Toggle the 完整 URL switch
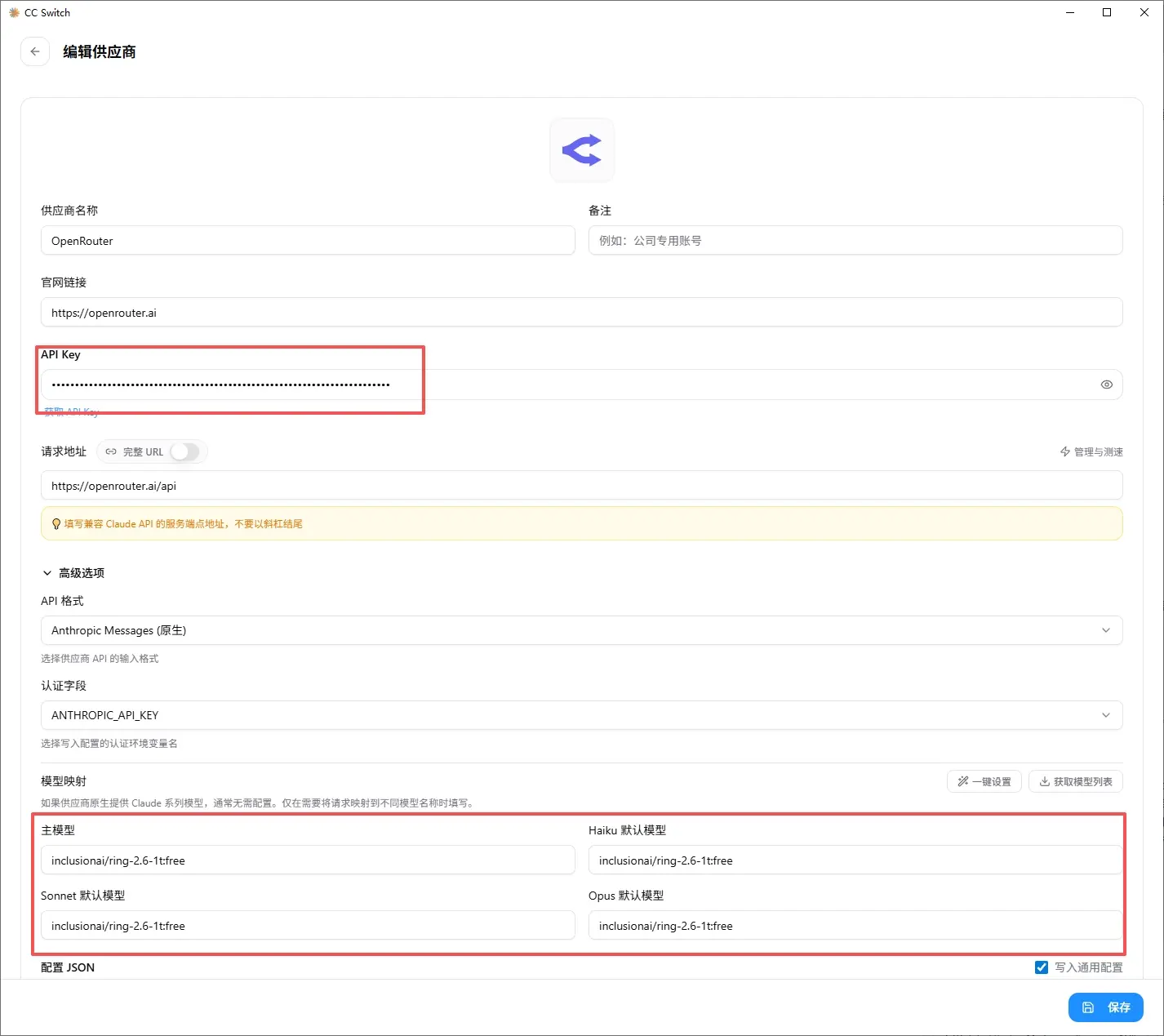 [x=185, y=451]
